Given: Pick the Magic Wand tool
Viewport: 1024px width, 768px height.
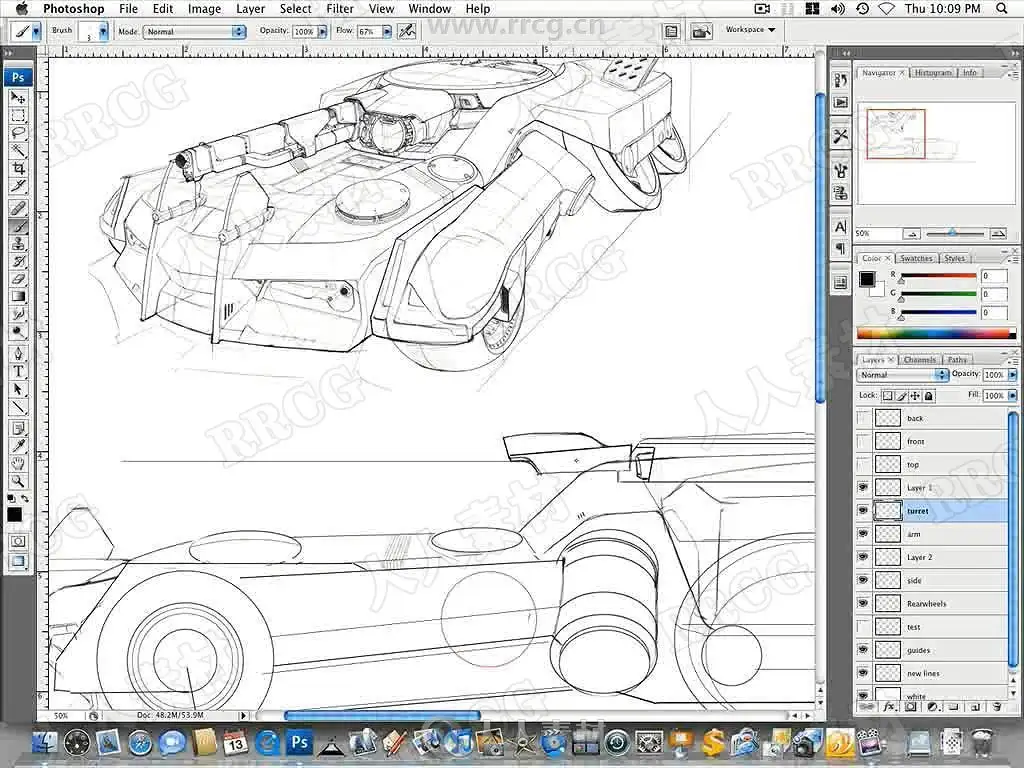Looking at the screenshot, I should point(18,151).
